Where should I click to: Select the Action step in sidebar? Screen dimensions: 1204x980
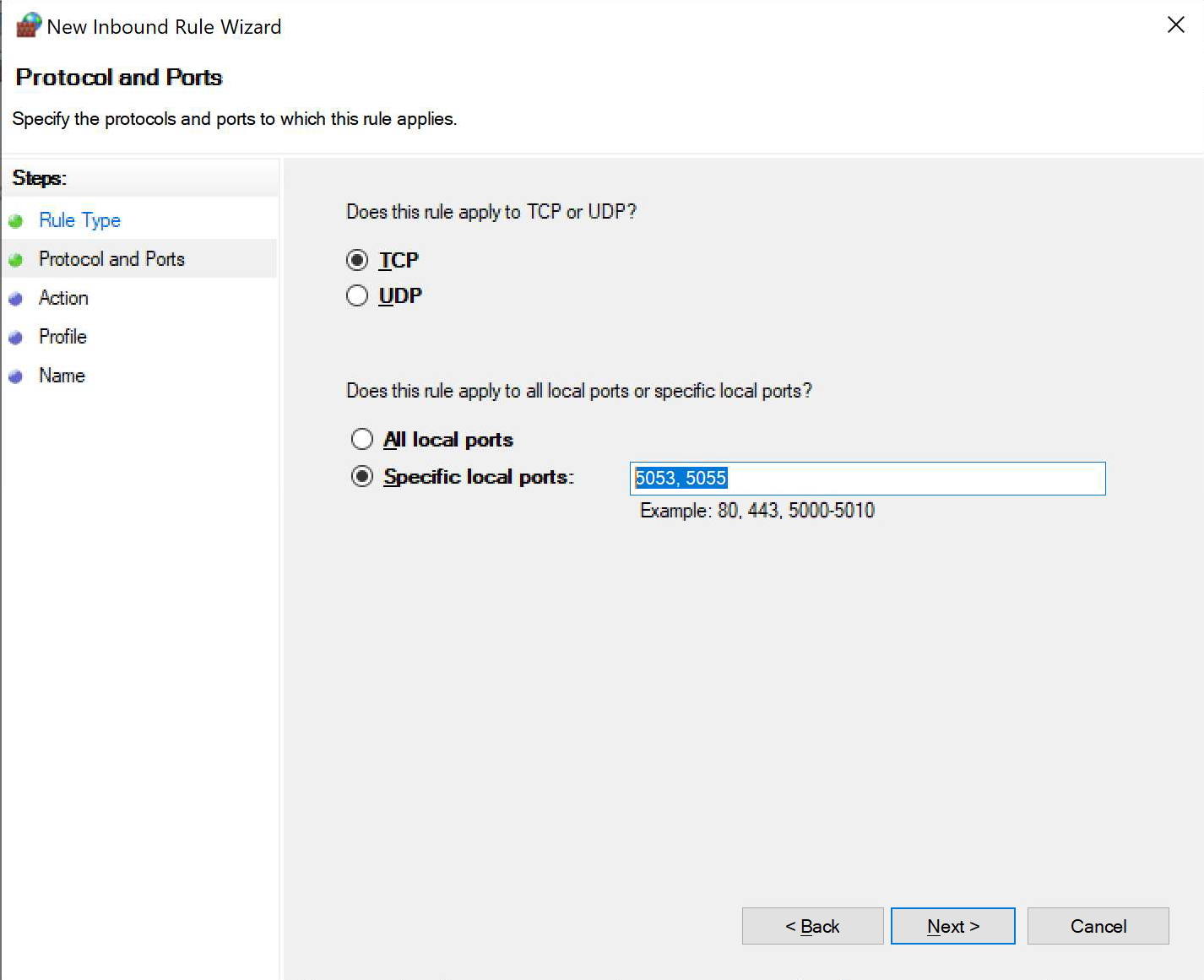click(x=63, y=298)
